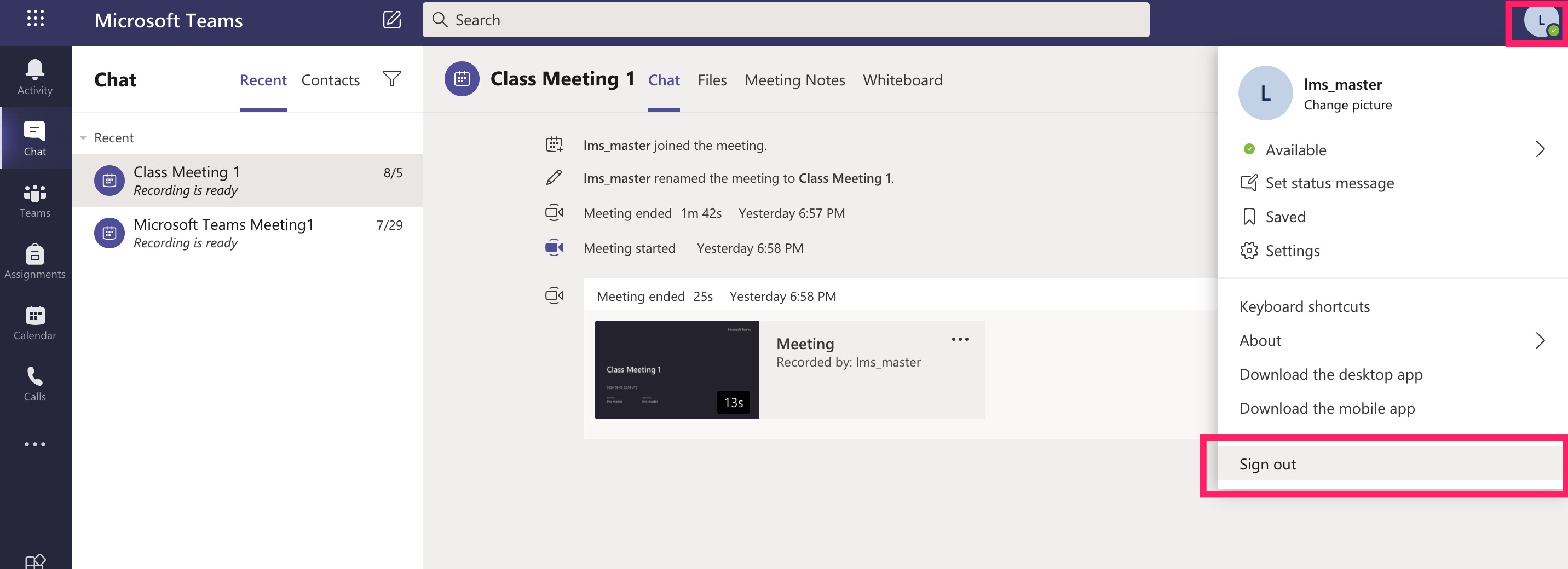
Task: Open the Class Meeting 1 chat
Action: (247, 180)
